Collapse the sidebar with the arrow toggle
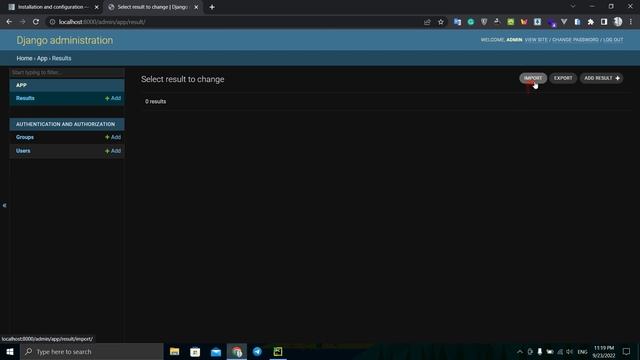The image size is (640, 360). tap(4, 205)
